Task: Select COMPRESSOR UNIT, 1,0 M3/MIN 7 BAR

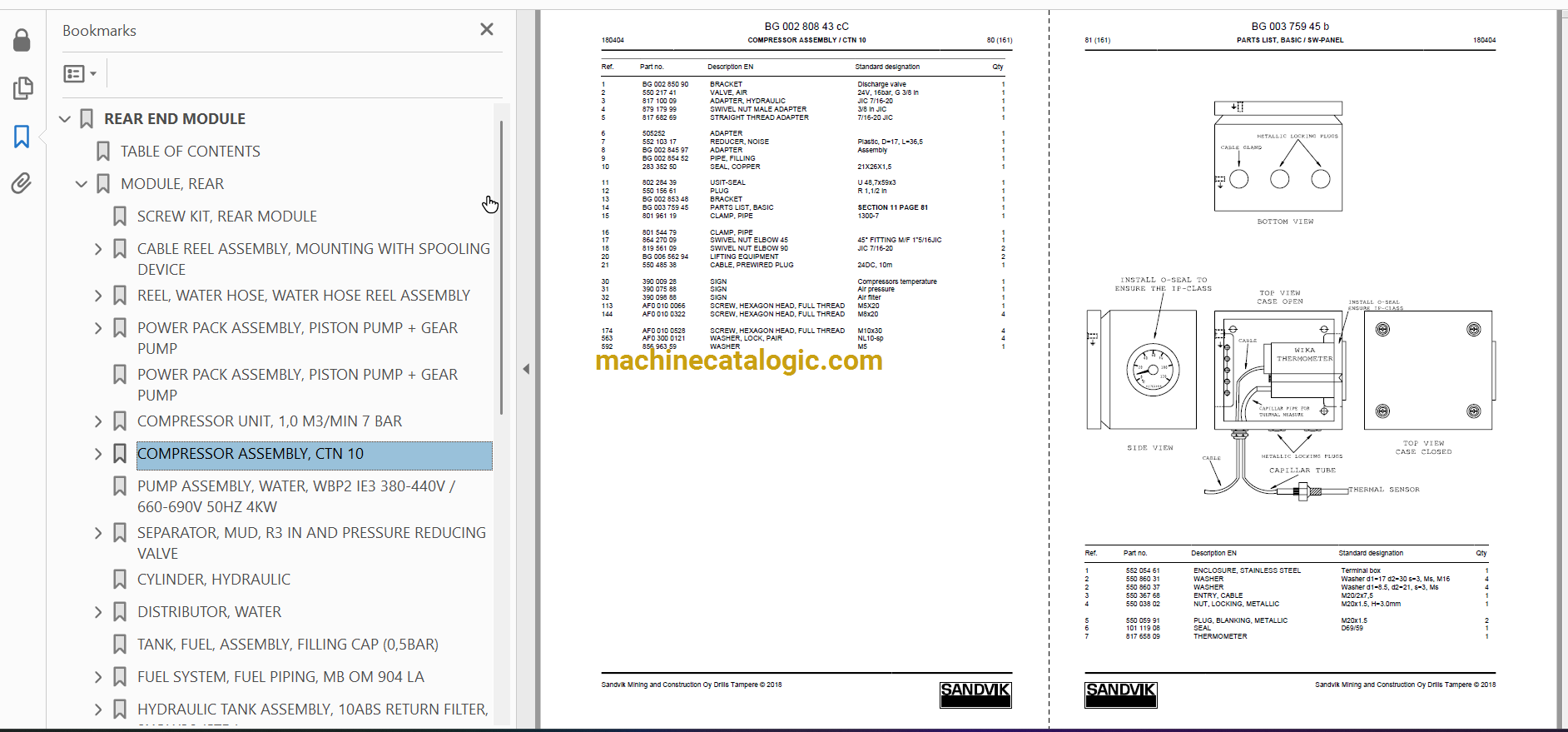Action: [270, 421]
